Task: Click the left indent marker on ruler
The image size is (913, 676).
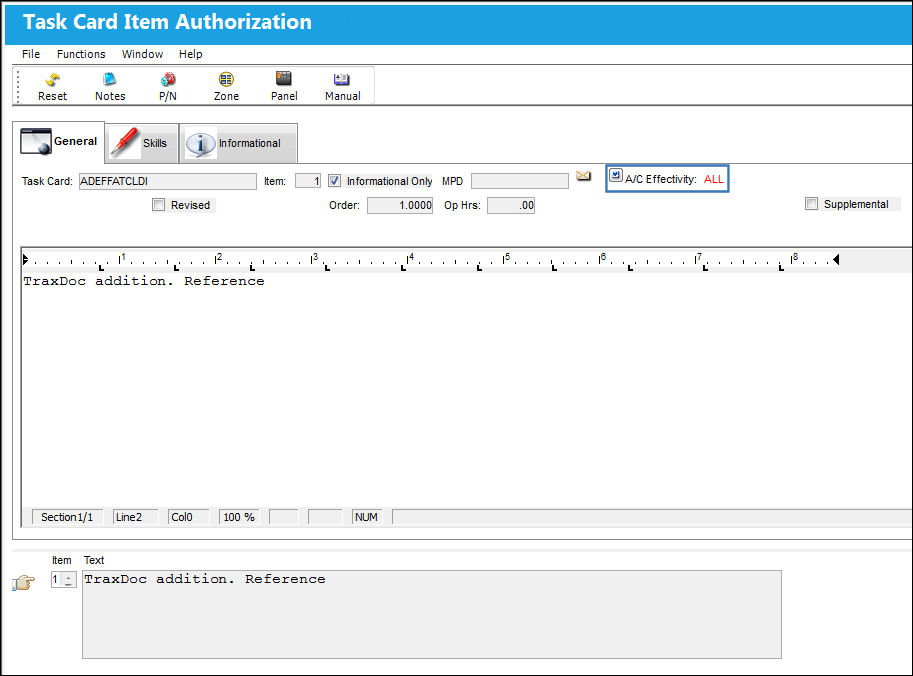Action: coord(25,259)
